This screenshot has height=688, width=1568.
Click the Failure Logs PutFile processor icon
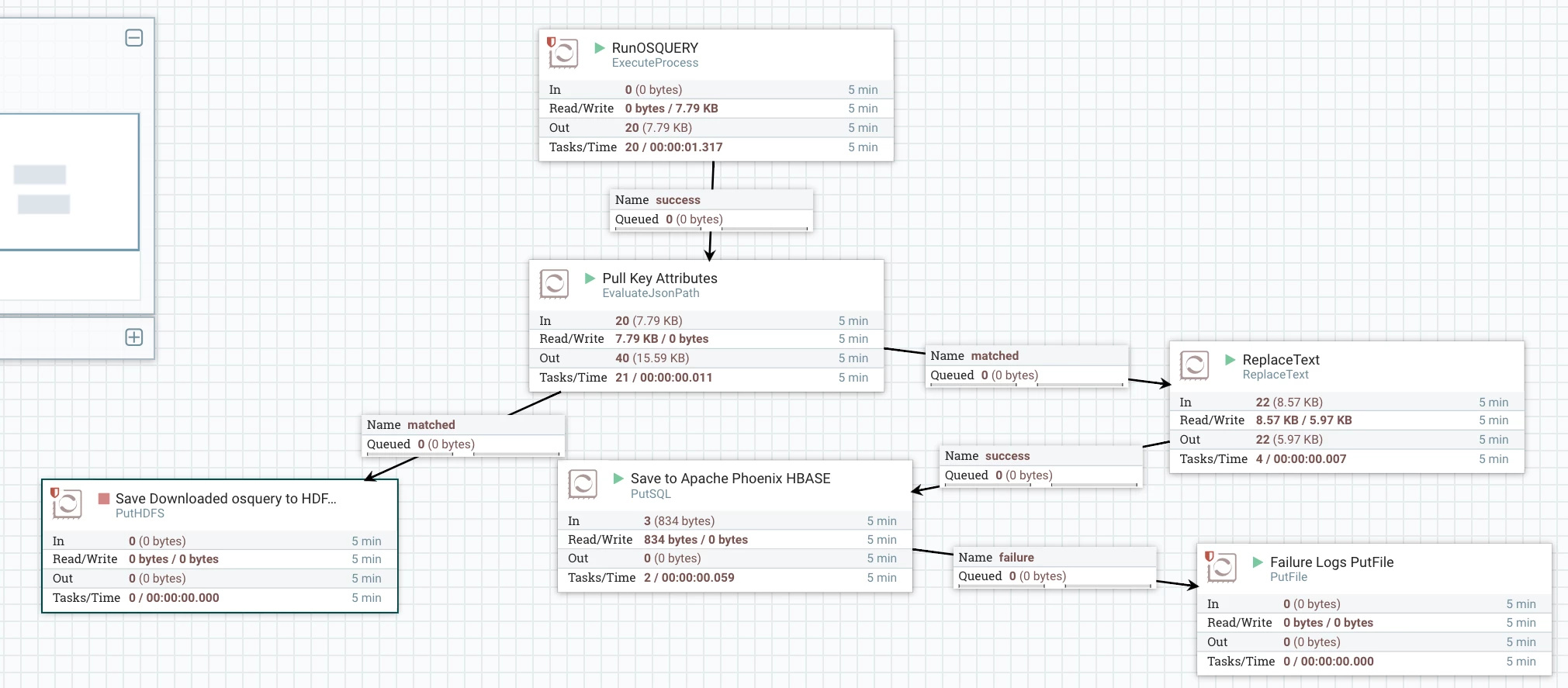coord(1221,567)
